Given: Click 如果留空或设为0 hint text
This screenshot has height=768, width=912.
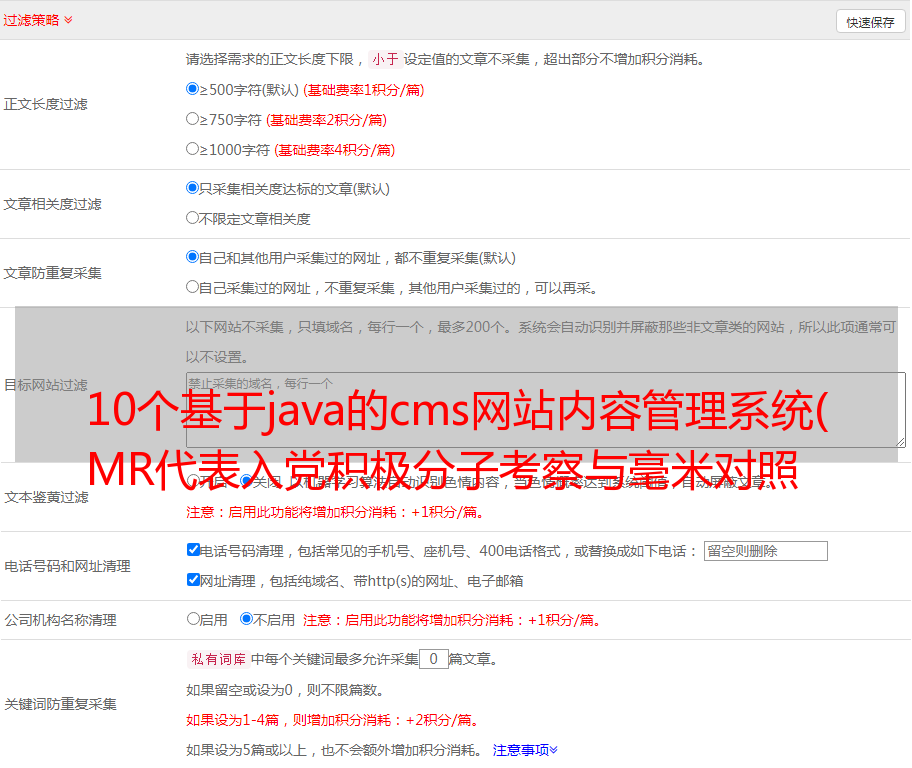Looking at the screenshot, I should pyautogui.click(x=285, y=690).
